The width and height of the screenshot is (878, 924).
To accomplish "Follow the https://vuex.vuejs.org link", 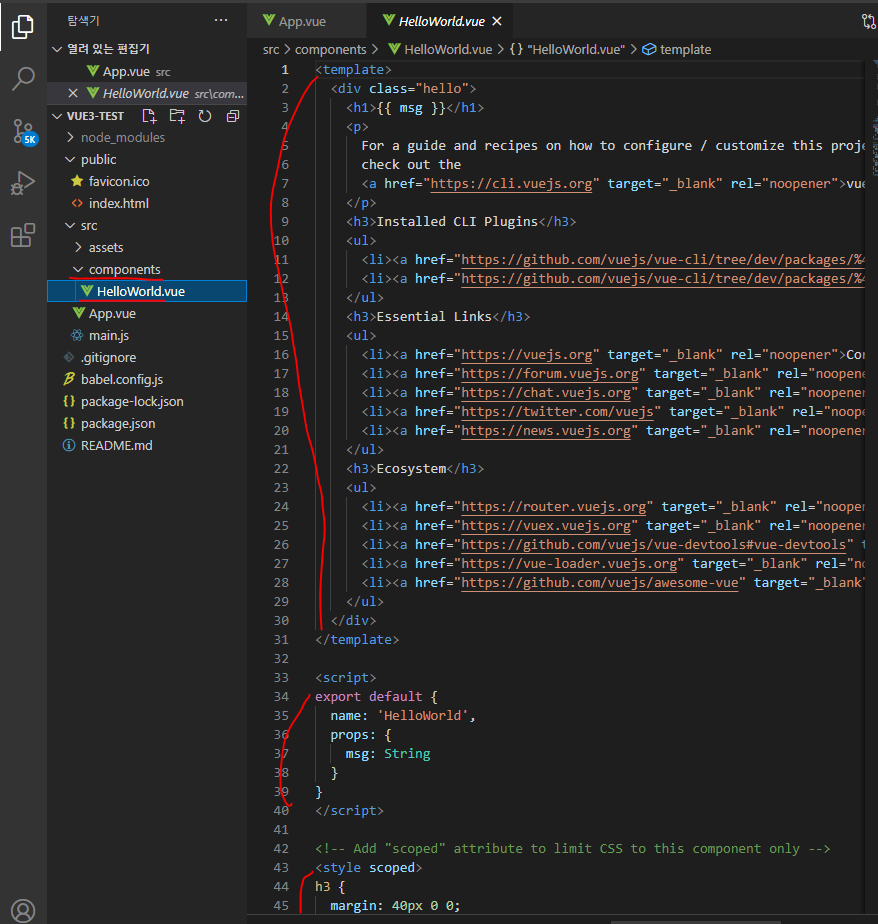I will click(546, 526).
